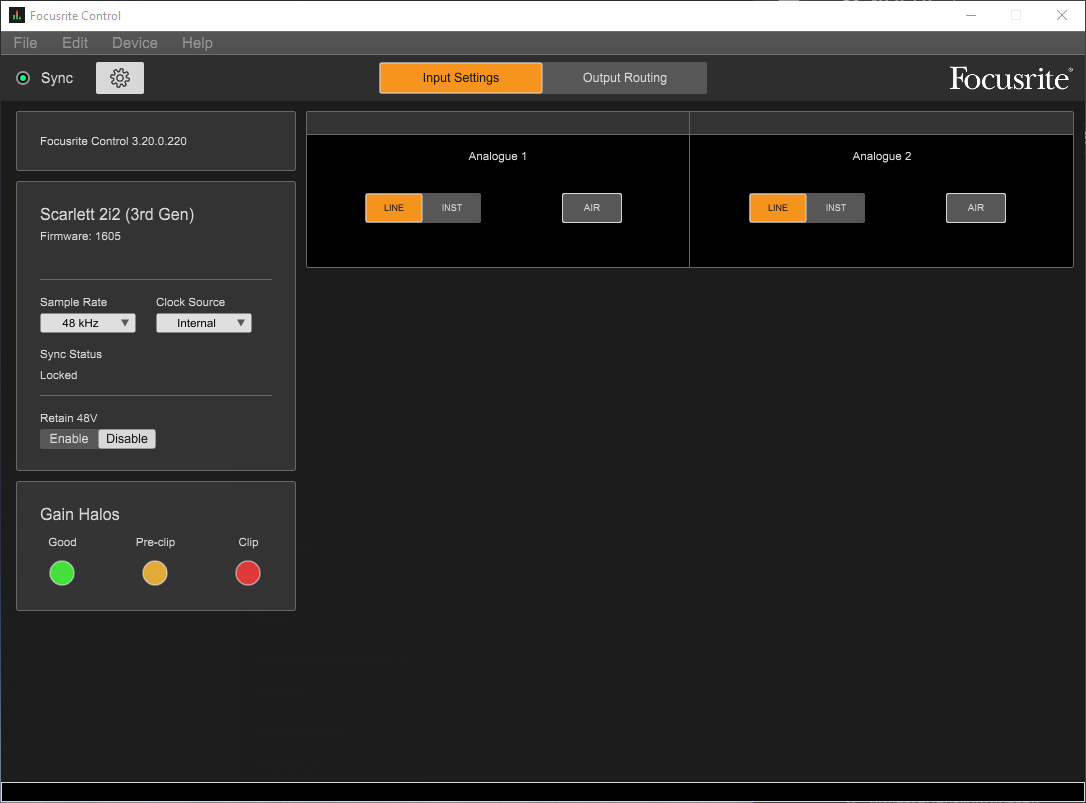The width and height of the screenshot is (1086, 803).
Task: Open the Clock Source Internal dropdown
Action: (204, 323)
